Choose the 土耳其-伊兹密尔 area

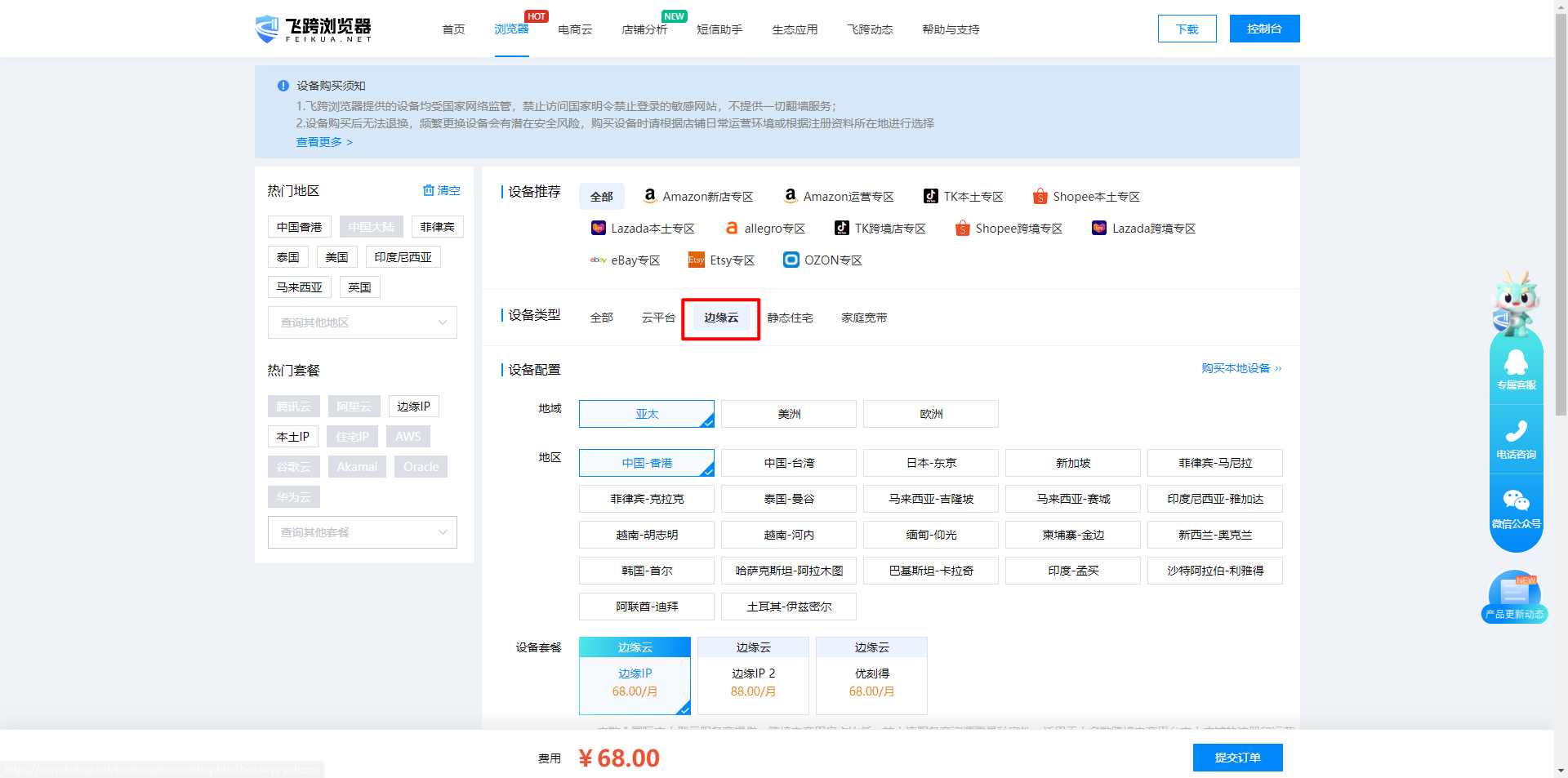click(x=789, y=607)
